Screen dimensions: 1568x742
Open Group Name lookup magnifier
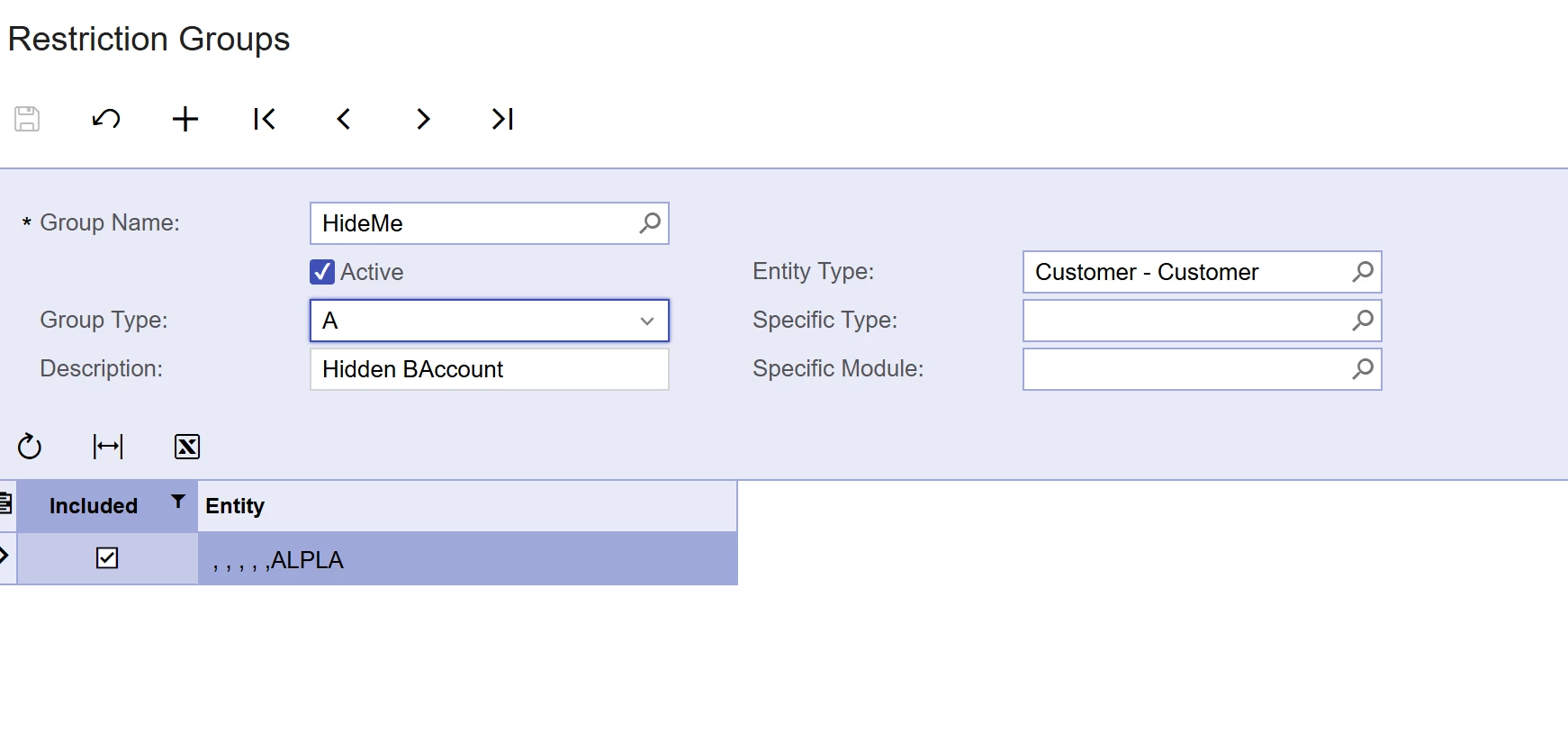coord(650,222)
